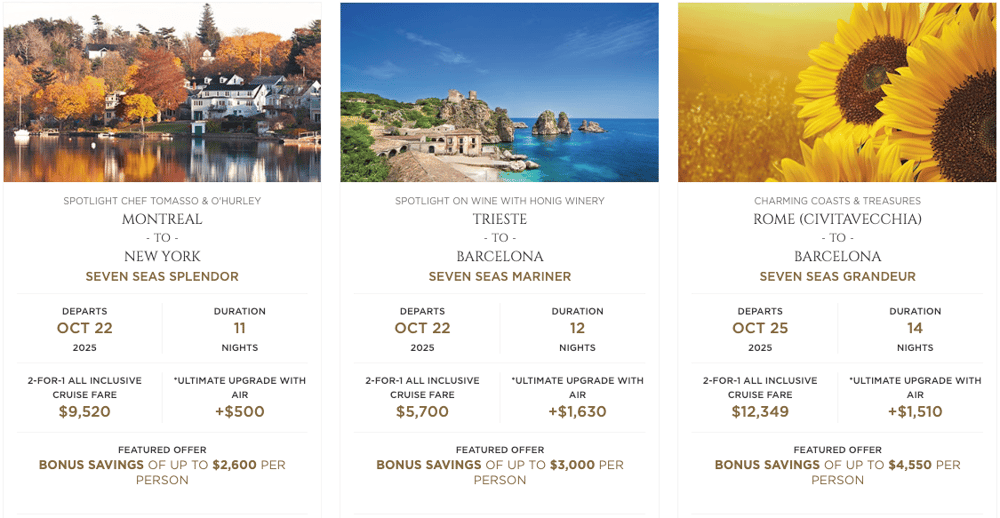Open the Trieste to Barcelona itinerary
The height and width of the screenshot is (518, 1000).
click(500, 238)
